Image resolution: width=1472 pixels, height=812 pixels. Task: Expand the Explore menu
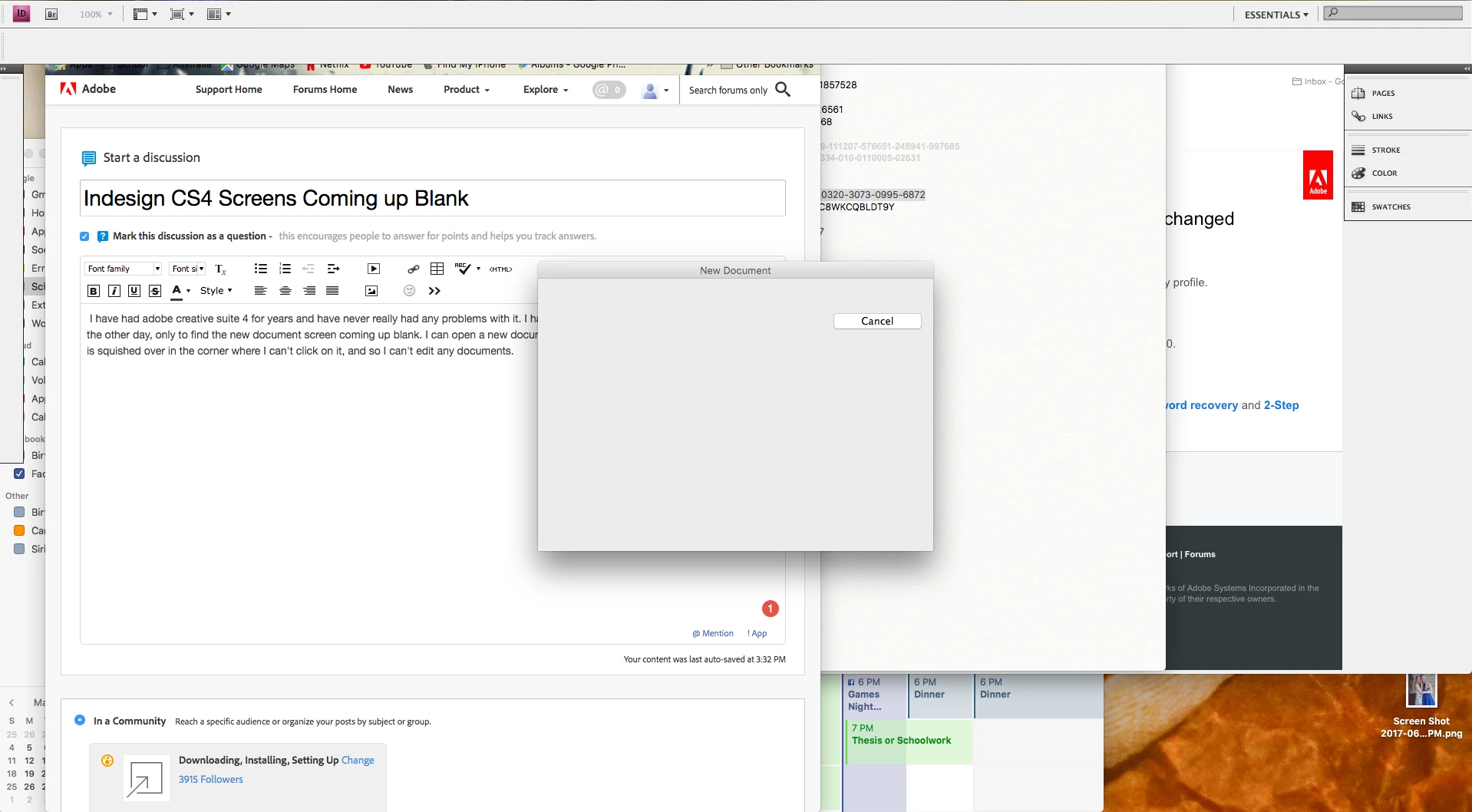(546, 89)
